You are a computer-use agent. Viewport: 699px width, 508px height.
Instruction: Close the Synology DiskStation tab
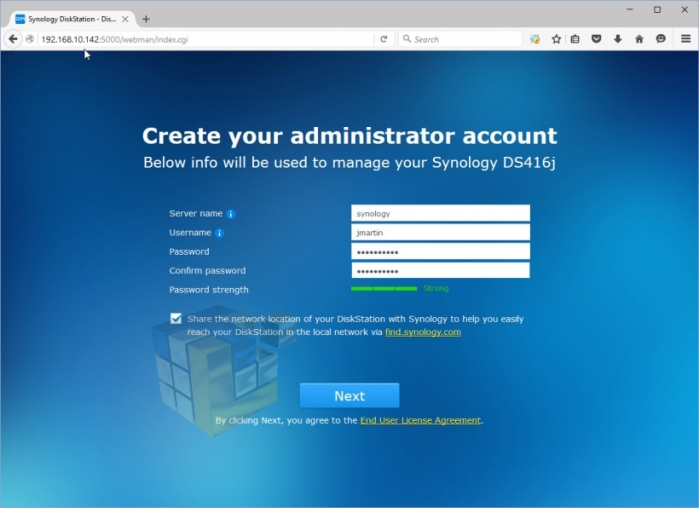(125, 19)
